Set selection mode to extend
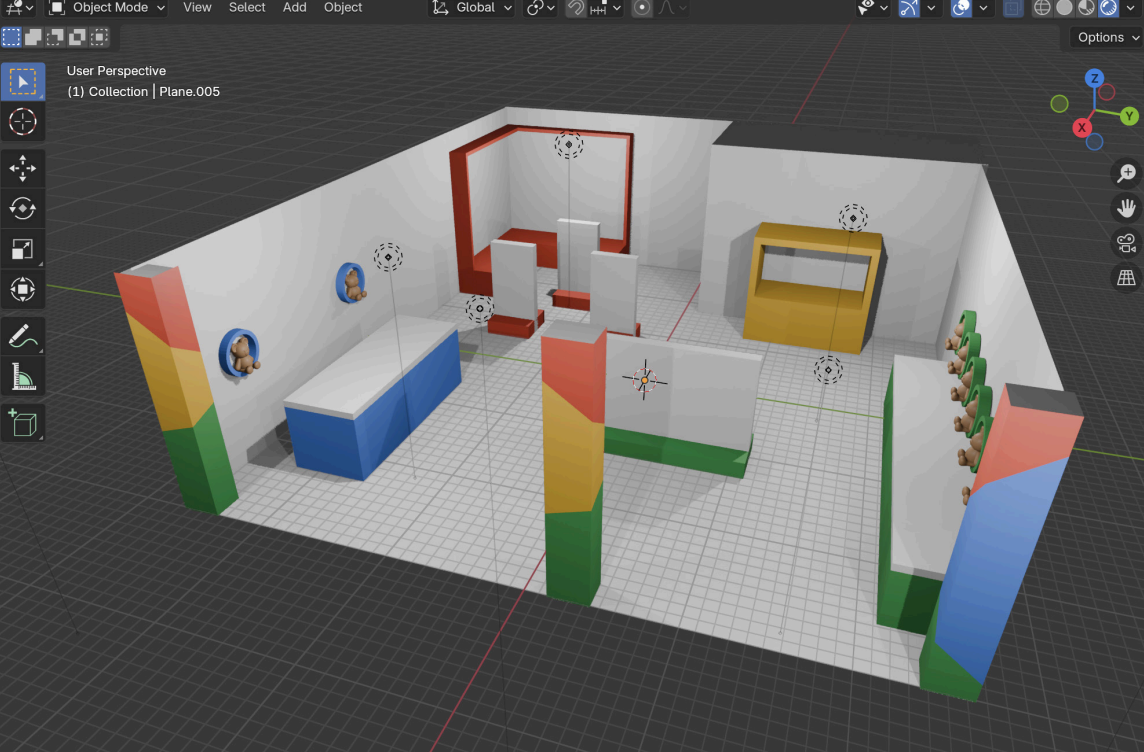The image size is (1144, 752). 33,36
